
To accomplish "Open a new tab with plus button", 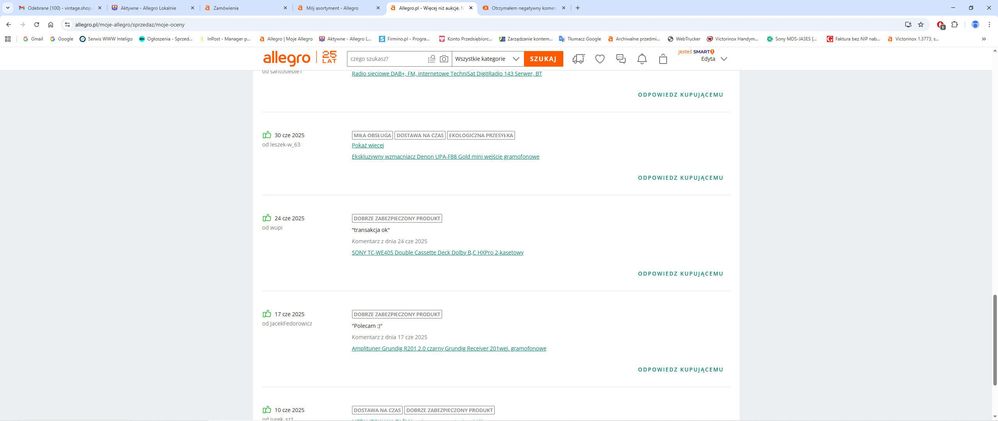I will point(577,8).
